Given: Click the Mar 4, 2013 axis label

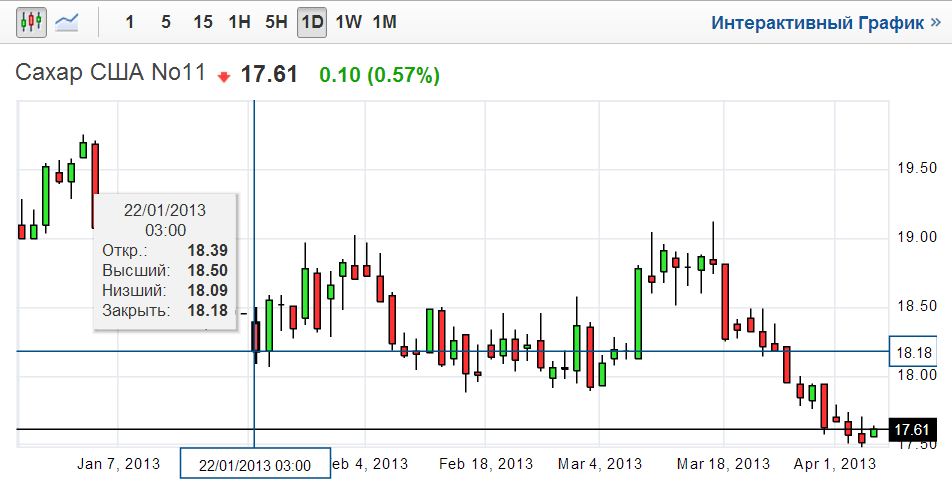Looking at the screenshot, I should 599,464.
